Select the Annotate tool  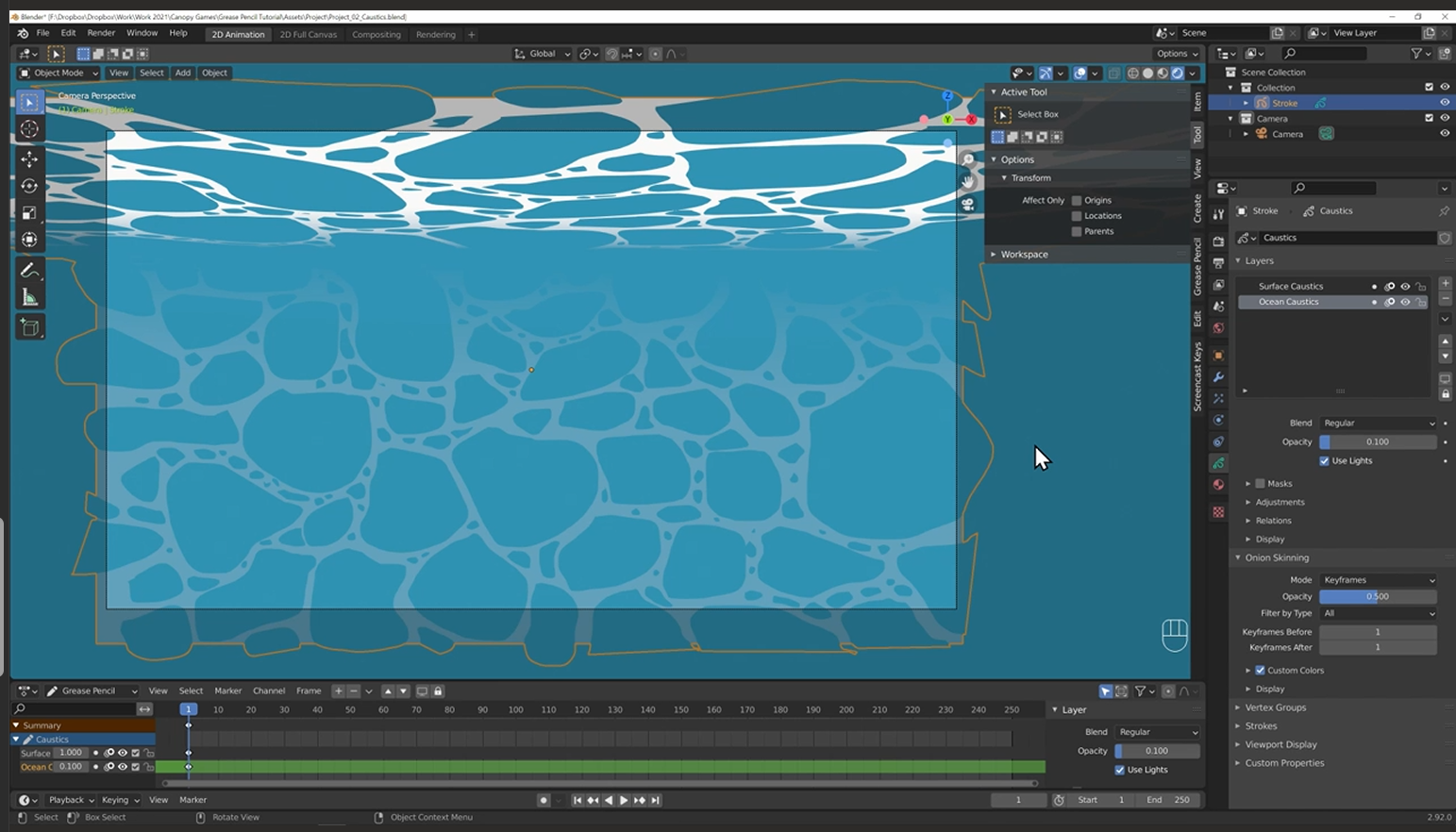29,271
